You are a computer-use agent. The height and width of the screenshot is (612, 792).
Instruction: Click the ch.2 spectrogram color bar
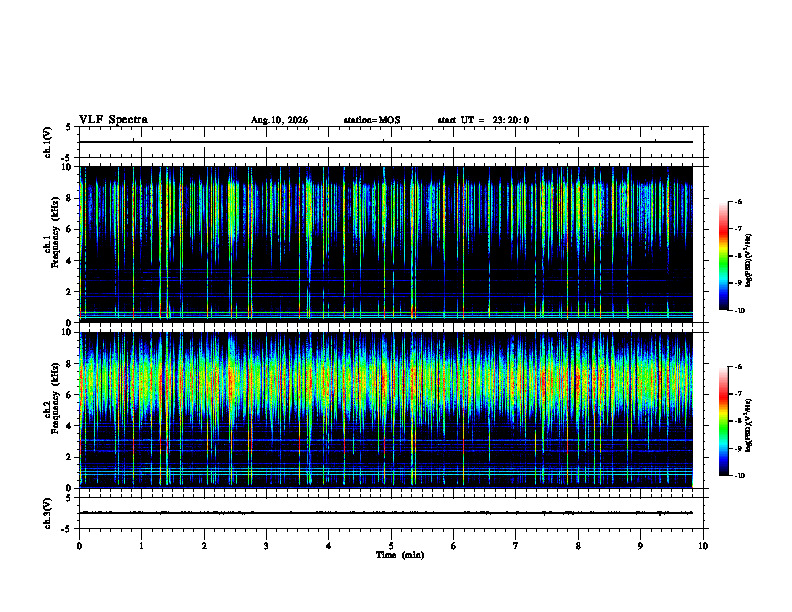click(x=723, y=421)
